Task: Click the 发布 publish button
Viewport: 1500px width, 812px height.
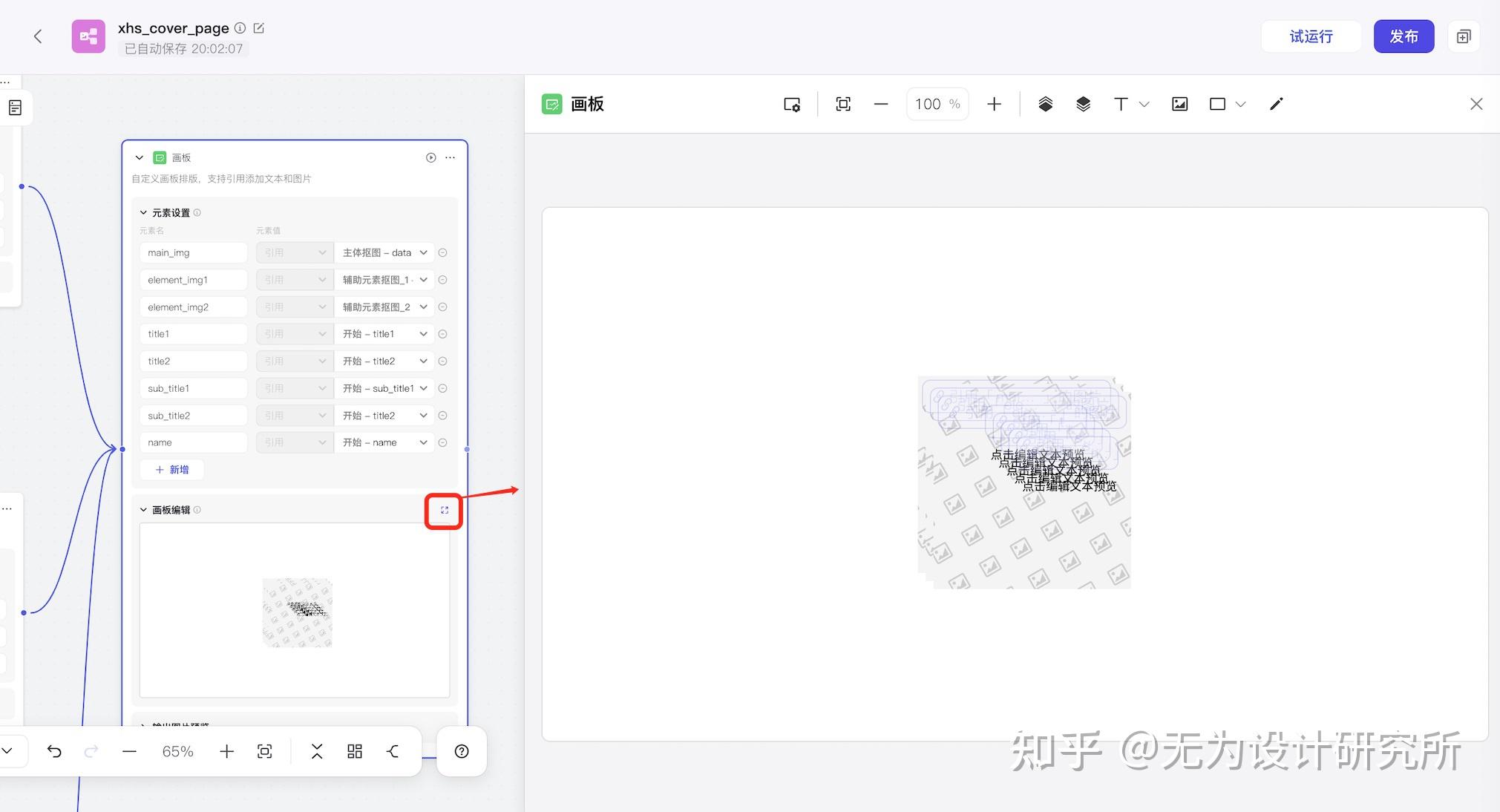Action: coord(1404,36)
